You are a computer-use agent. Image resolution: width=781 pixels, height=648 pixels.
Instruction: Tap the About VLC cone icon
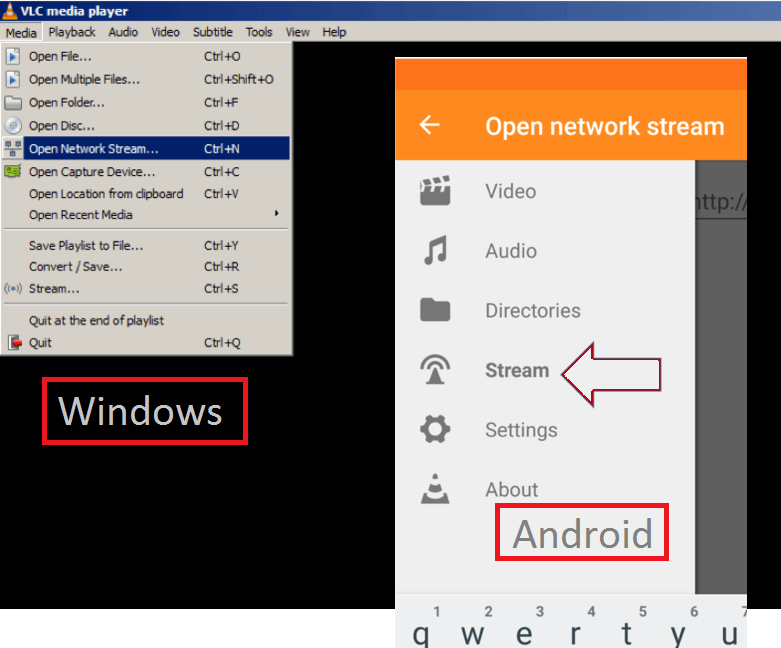435,489
